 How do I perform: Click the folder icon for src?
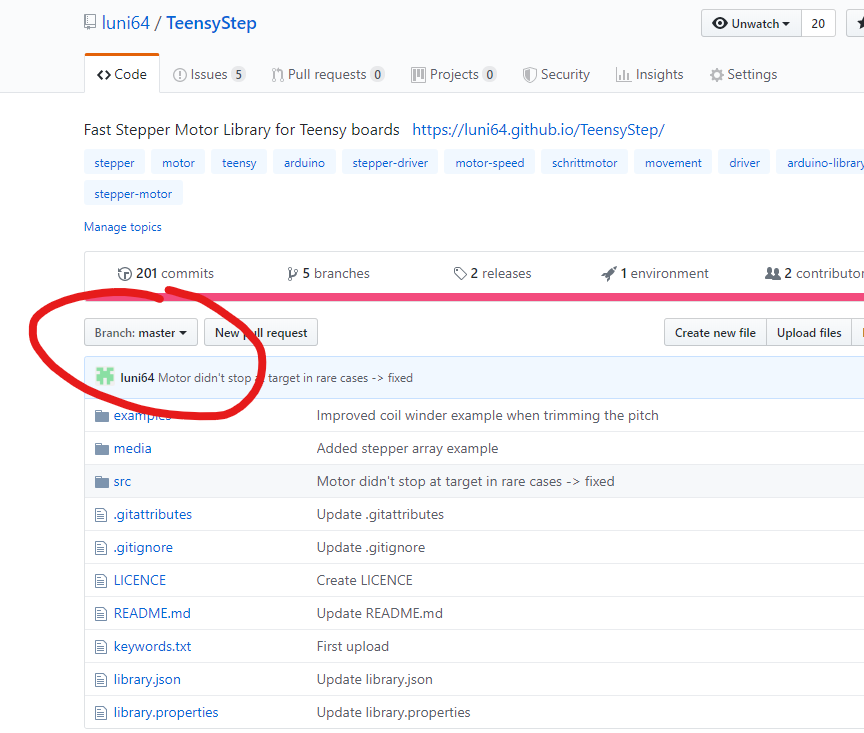(x=102, y=482)
